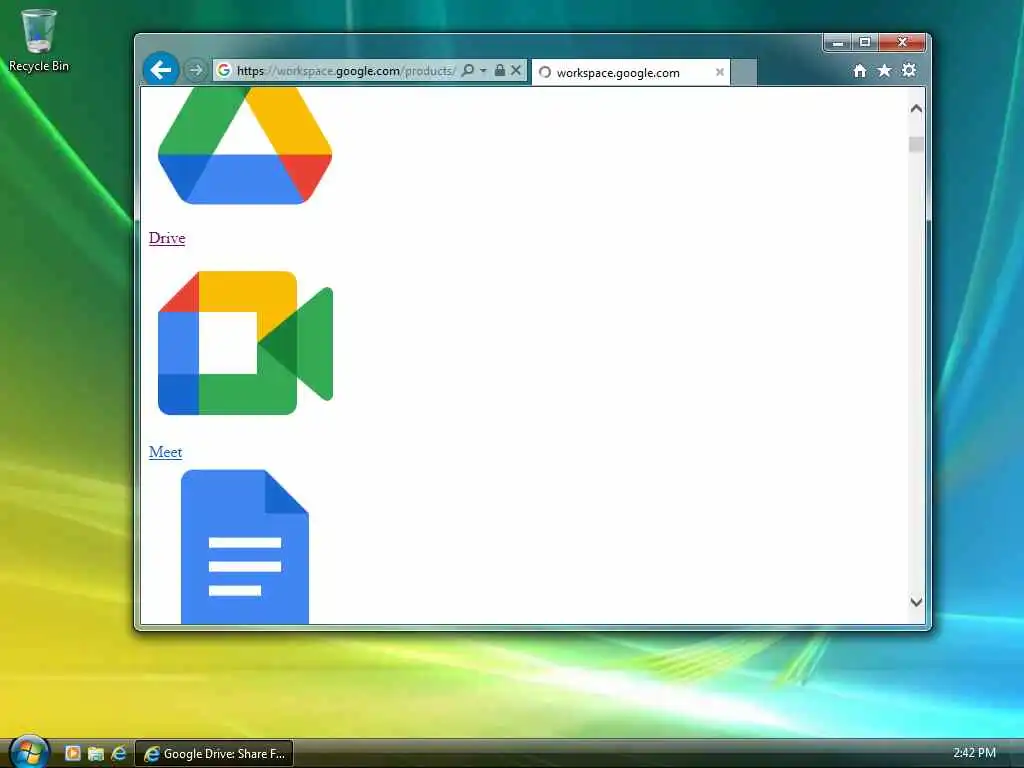Click the Google Drive logo image
Screen dimensions: 1024x768
click(x=245, y=146)
